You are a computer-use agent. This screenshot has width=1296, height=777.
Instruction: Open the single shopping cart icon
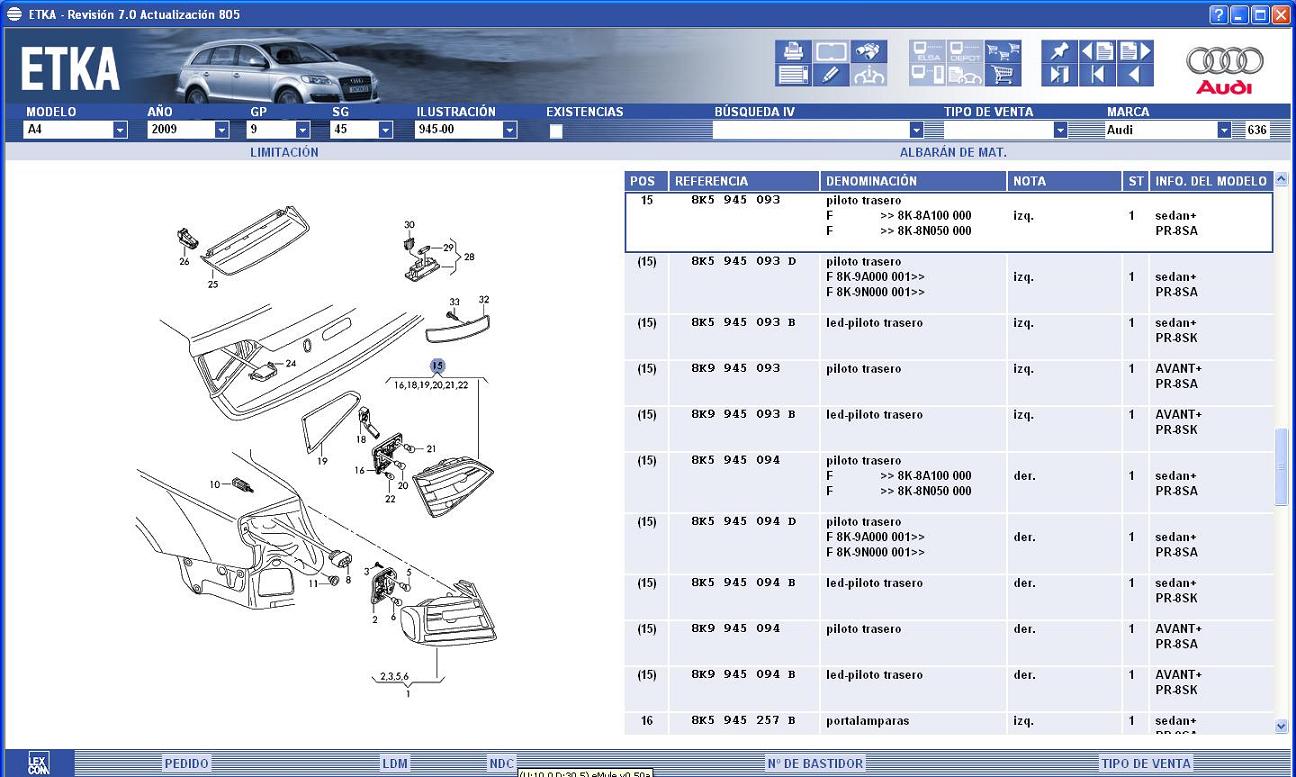tap(1003, 75)
